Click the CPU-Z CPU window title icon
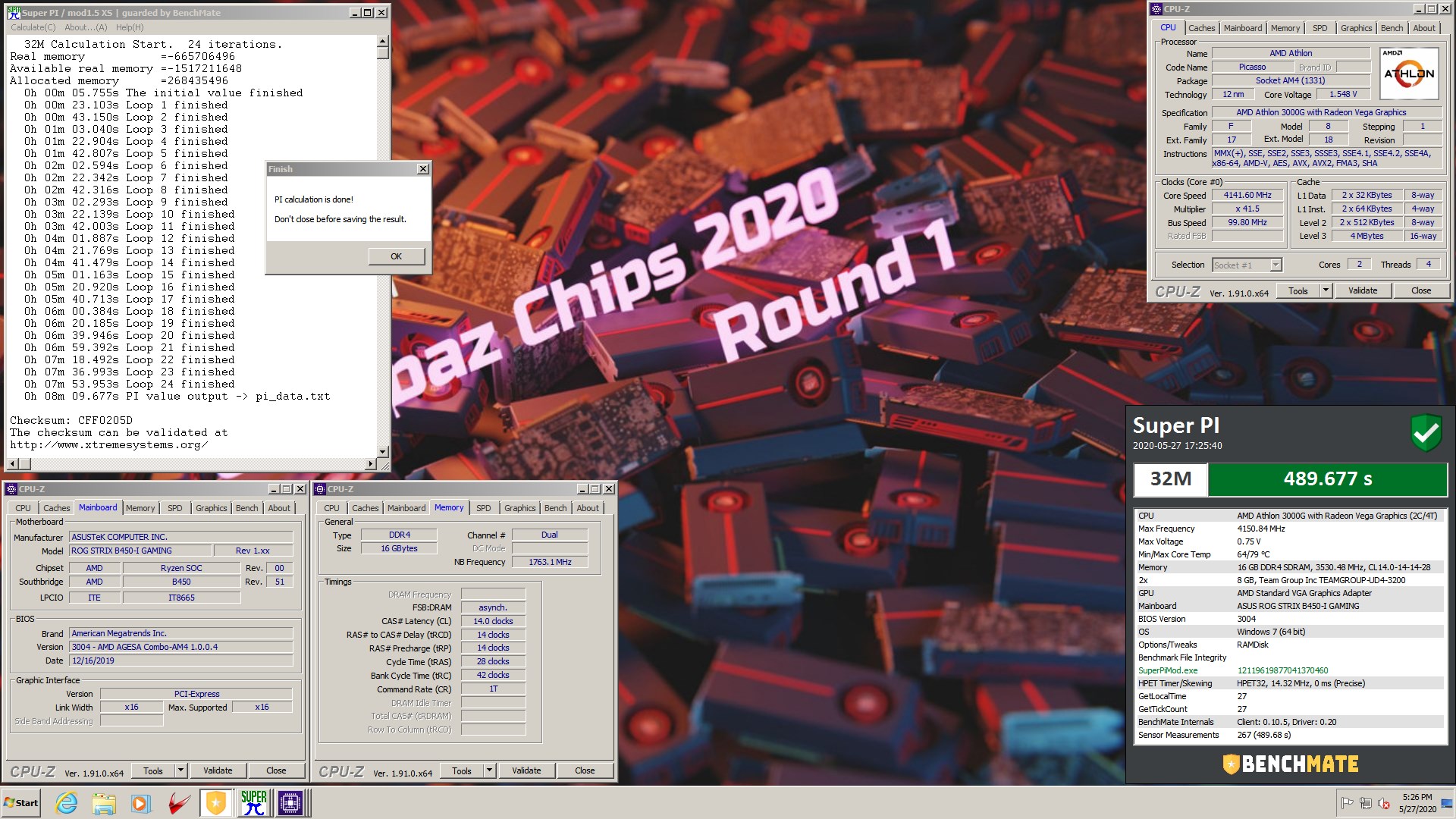The image size is (1456, 819). (1156, 9)
